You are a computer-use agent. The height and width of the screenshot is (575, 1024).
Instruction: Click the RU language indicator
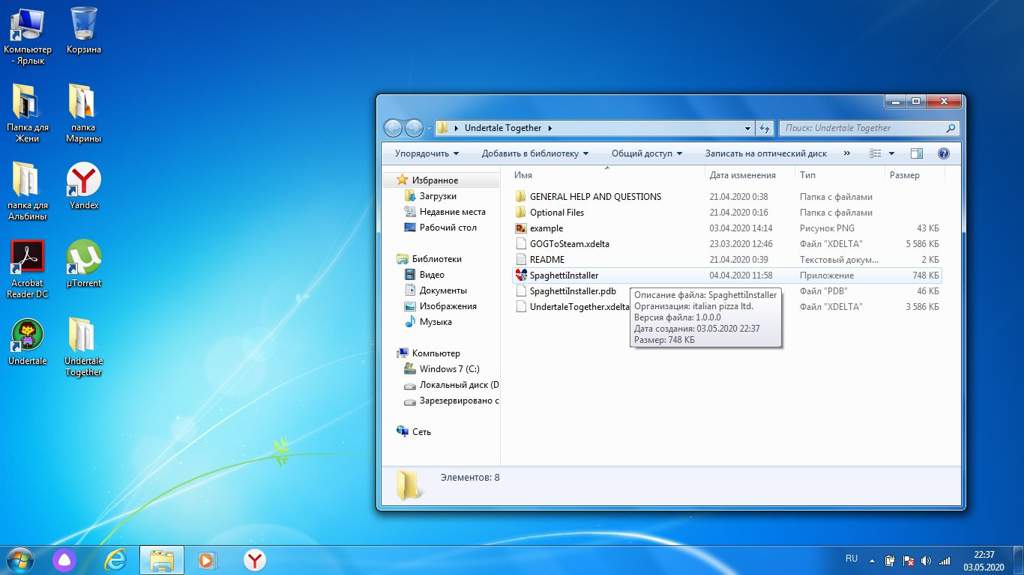pos(851,559)
